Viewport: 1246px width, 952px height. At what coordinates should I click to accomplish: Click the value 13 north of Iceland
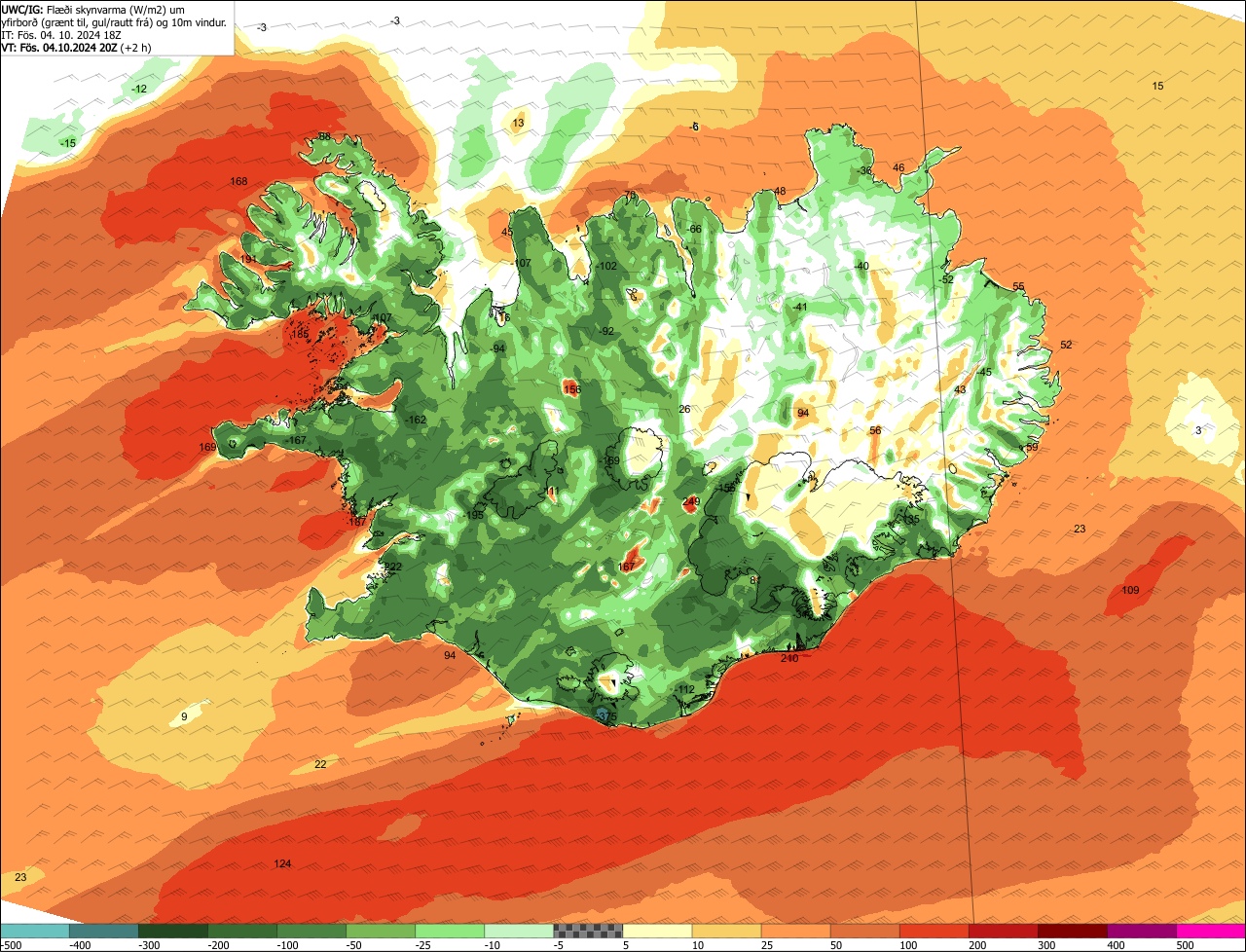(518, 123)
